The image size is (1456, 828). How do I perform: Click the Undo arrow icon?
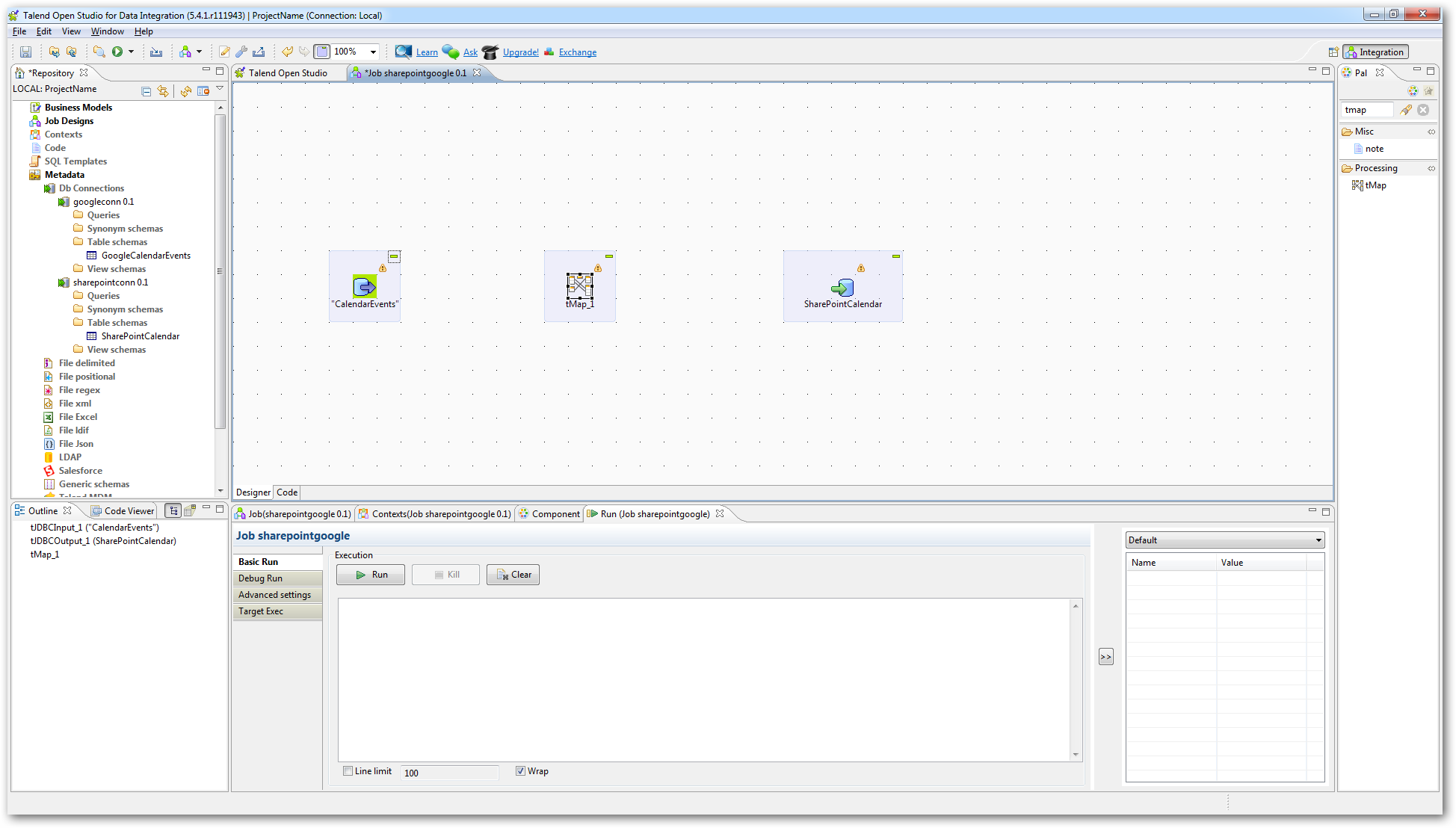(x=287, y=52)
